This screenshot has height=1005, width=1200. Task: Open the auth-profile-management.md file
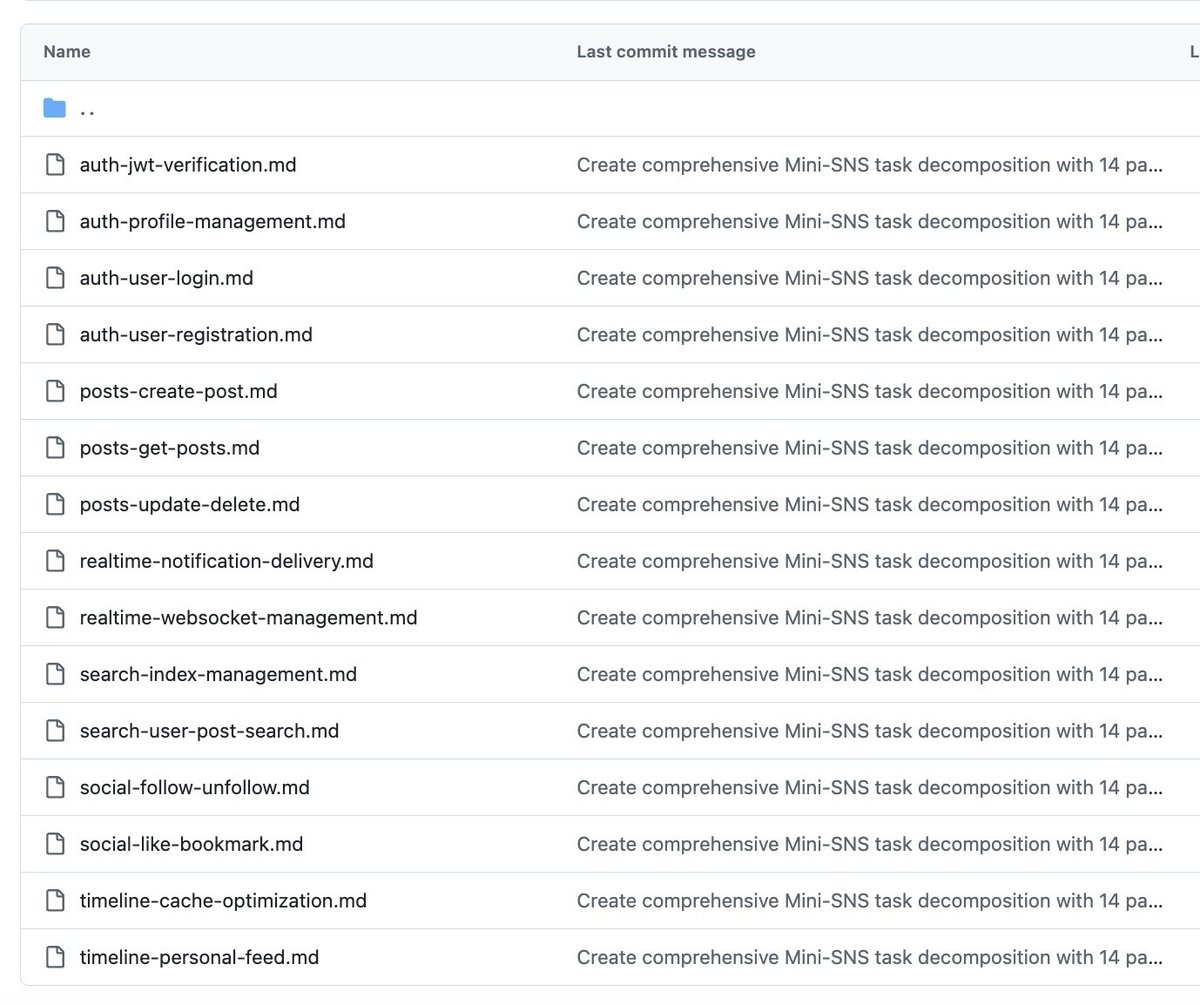[213, 221]
